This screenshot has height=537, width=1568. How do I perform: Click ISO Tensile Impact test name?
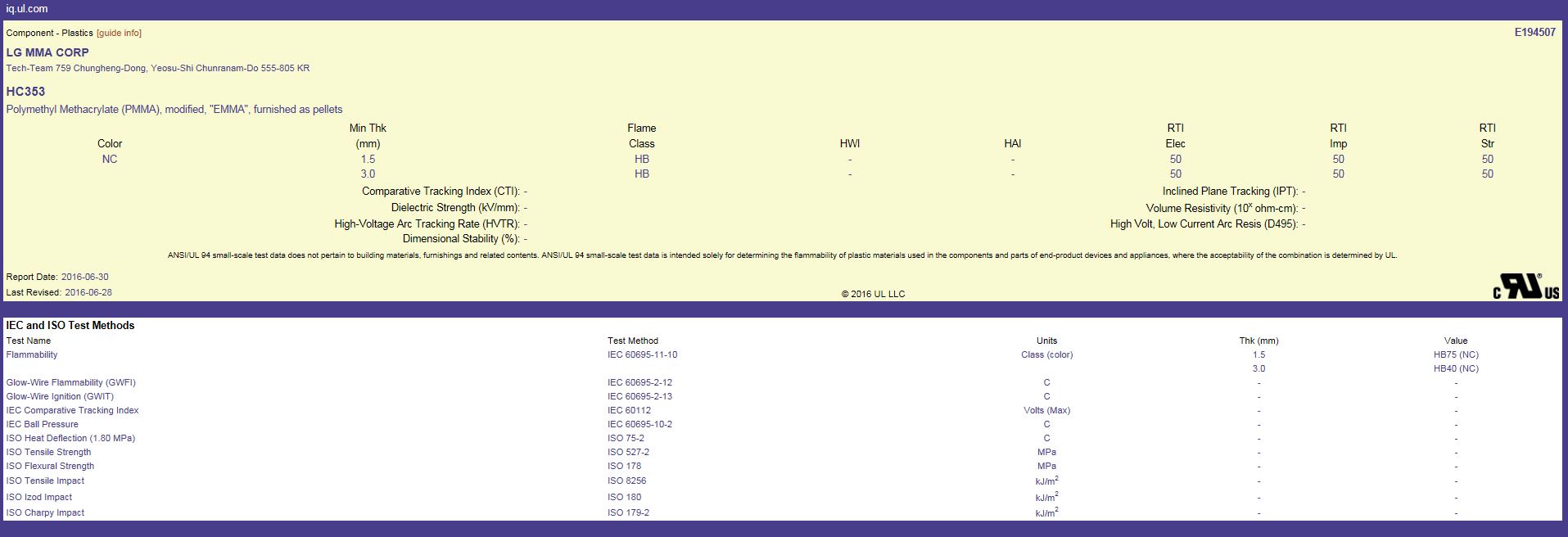(x=46, y=481)
